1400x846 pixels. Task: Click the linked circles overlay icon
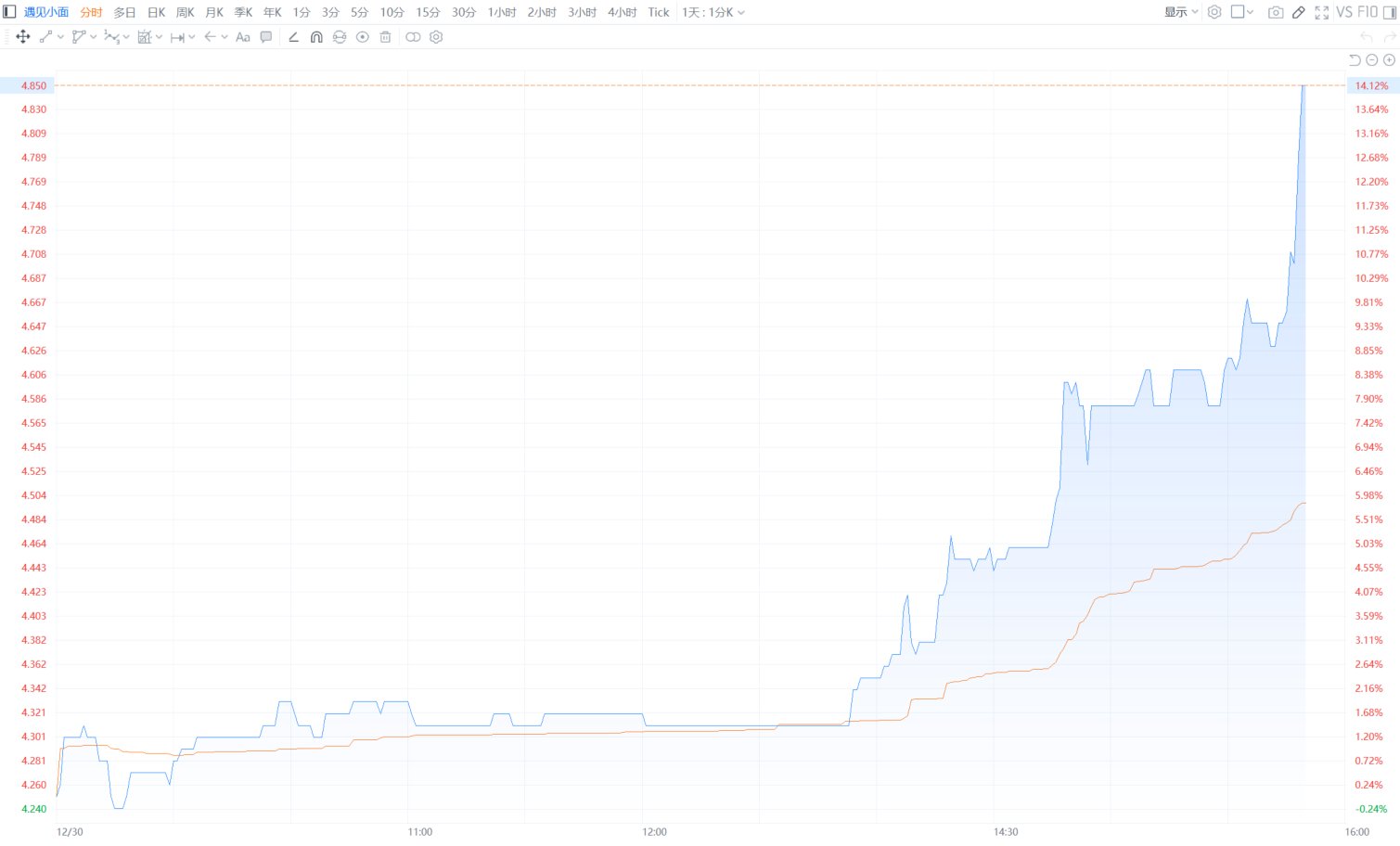(x=413, y=37)
